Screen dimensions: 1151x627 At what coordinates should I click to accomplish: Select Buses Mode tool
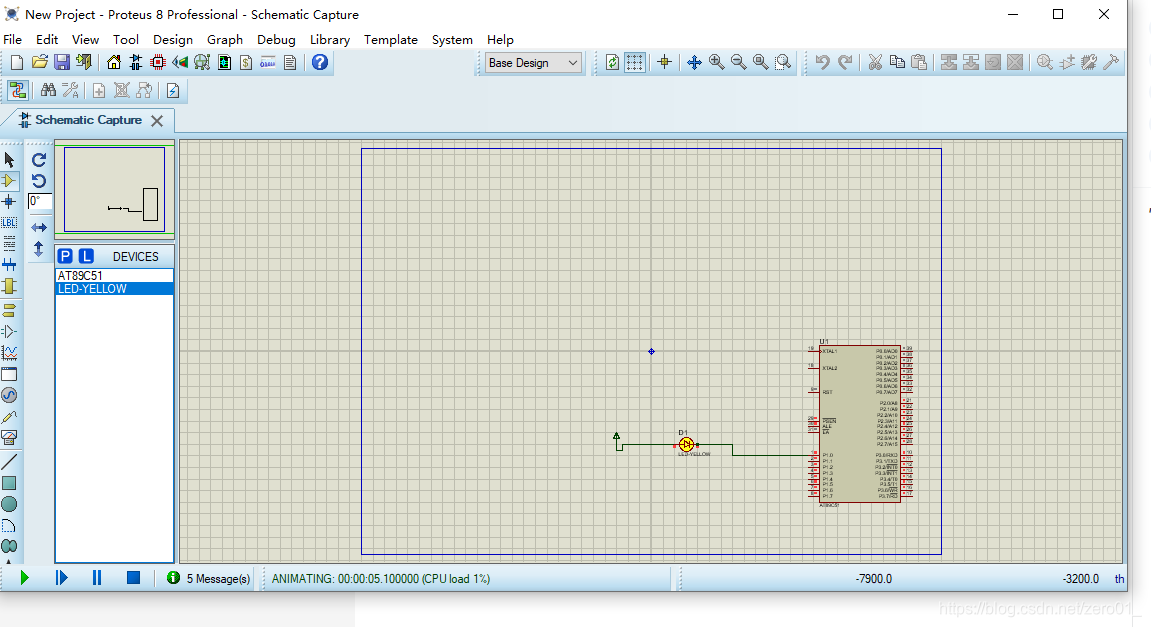[x=10, y=264]
